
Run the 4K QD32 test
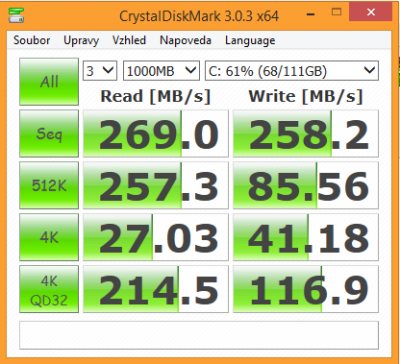click(49, 289)
